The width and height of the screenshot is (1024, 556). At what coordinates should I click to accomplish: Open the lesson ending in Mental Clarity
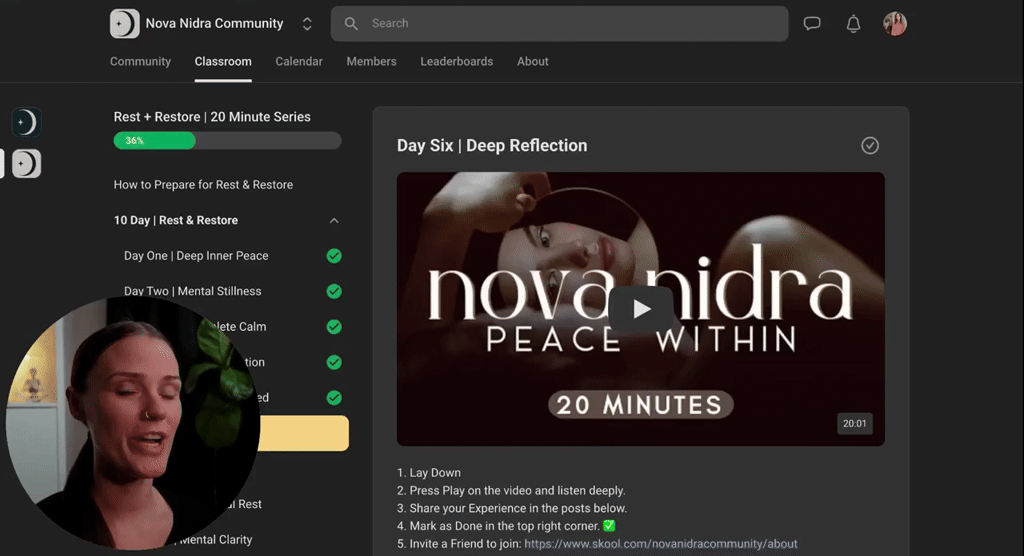click(x=216, y=540)
